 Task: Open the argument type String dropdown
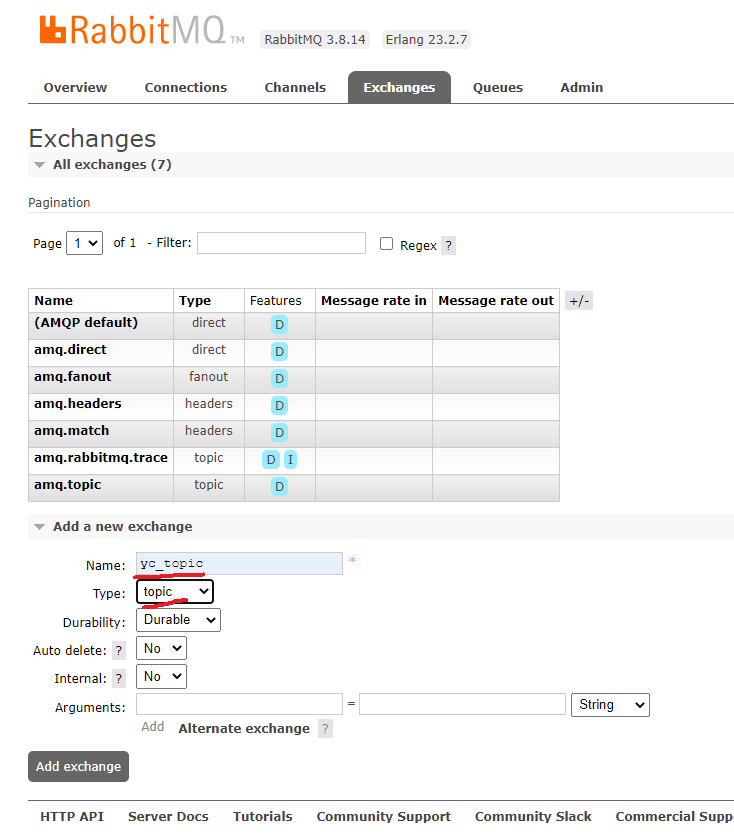click(x=610, y=705)
